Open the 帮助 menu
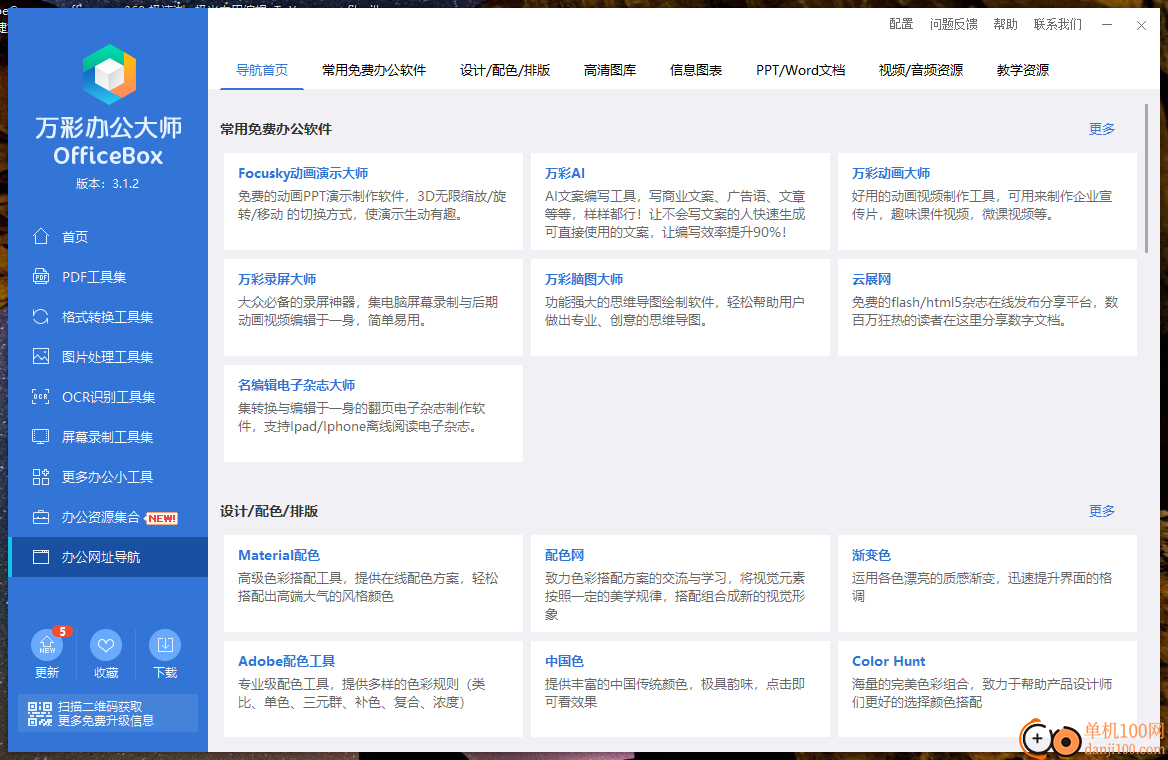This screenshot has width=1168, height=760. (x=1006, y=24)
